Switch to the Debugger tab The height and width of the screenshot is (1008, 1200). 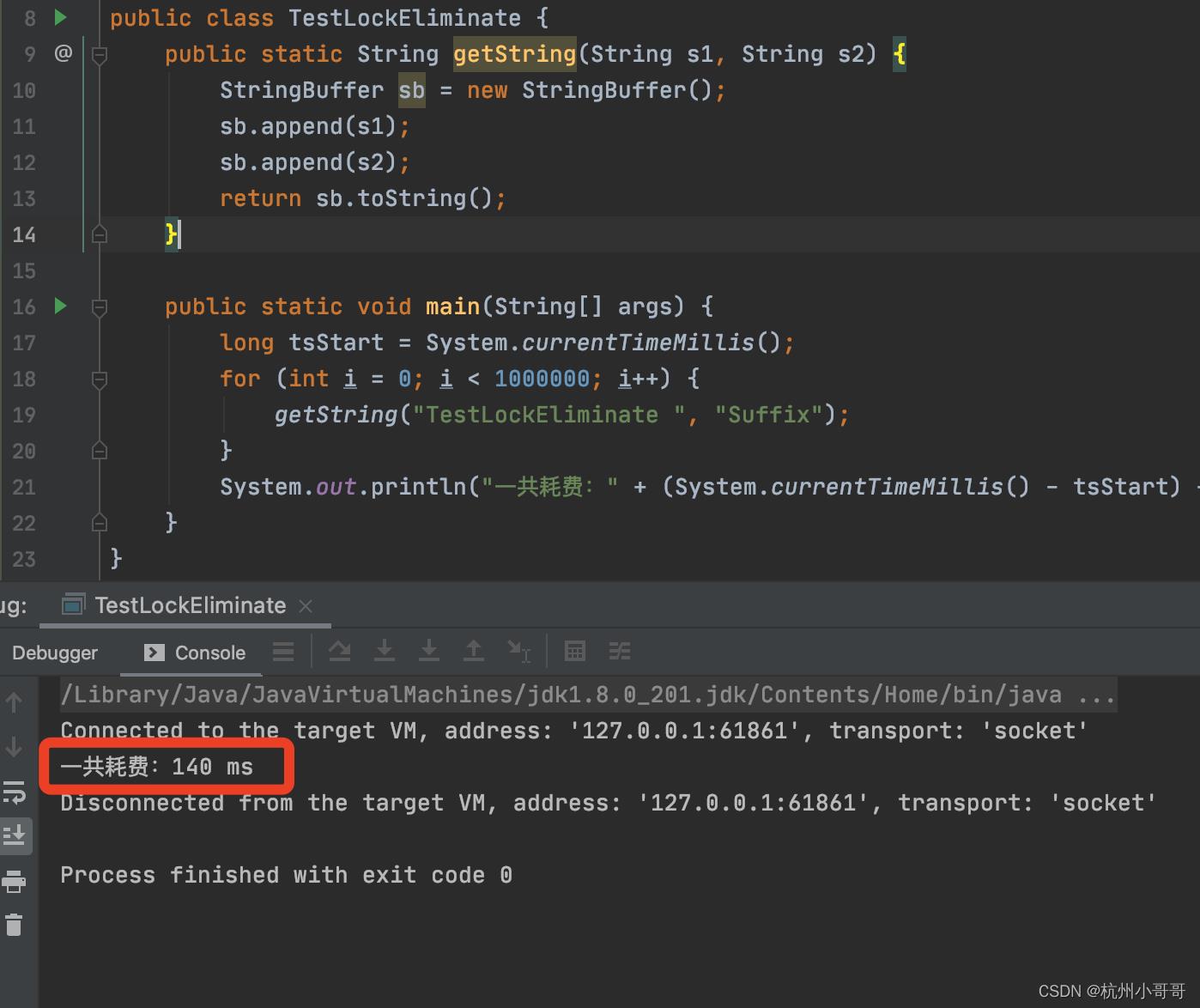tap(55, 653)
